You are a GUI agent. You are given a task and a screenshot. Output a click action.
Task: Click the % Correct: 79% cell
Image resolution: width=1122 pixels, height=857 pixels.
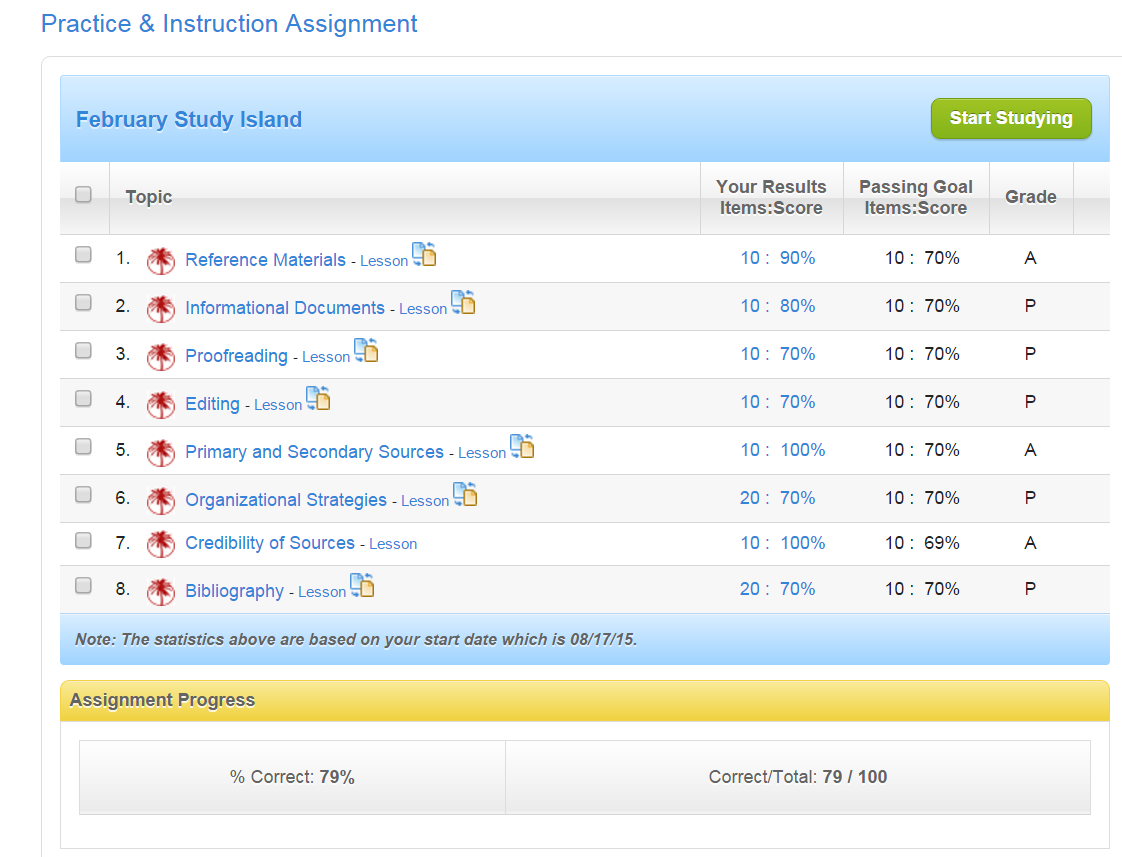pos(292,777)
